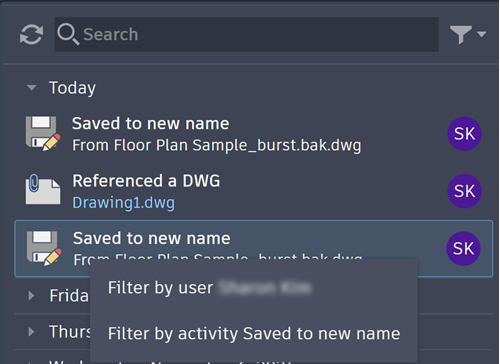Choose Filter by activity Saved to new name

(x=254, y=333)
